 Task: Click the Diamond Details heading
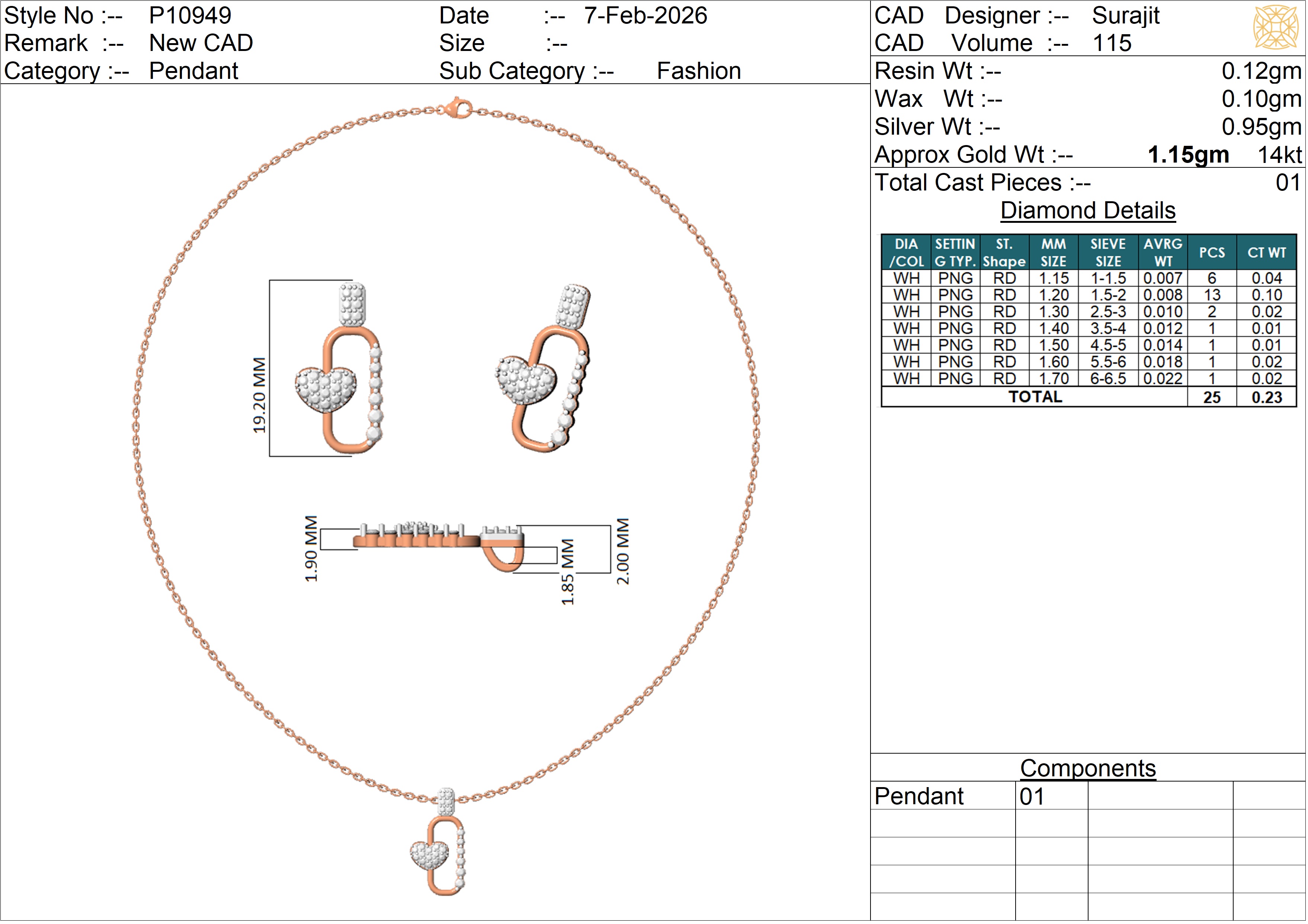click(x=1087, y=211)
